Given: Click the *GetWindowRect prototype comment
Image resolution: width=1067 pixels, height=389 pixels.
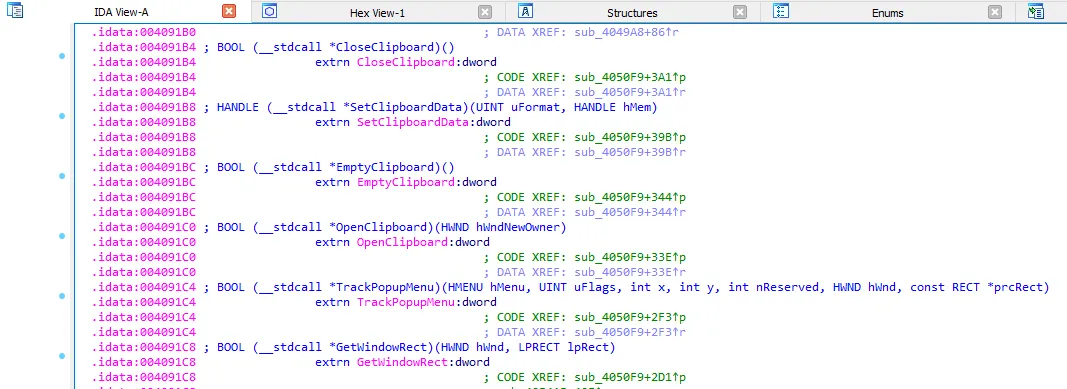Looking at the screenshot, I should tap(409, 347).
